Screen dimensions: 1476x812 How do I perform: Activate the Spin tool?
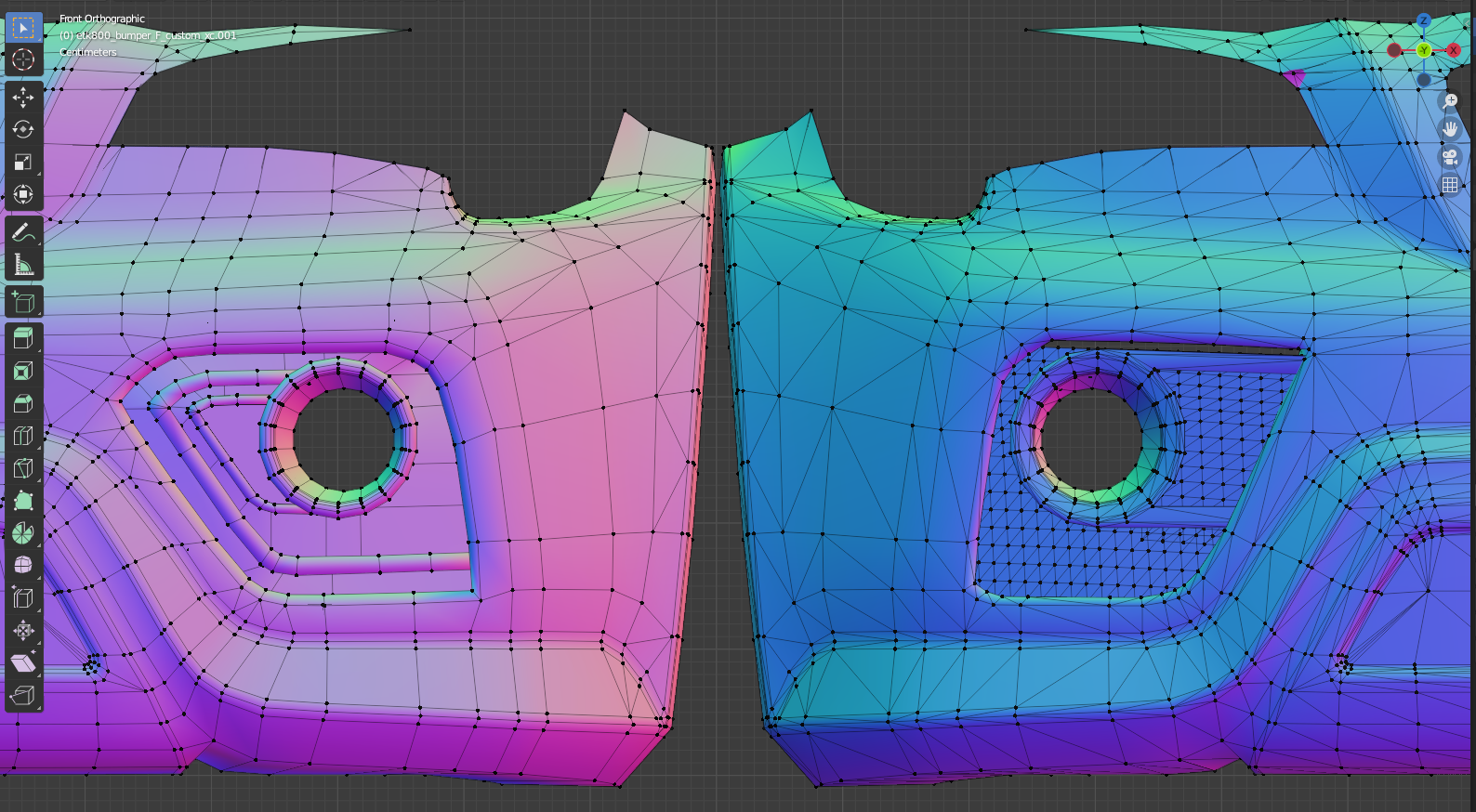[x=23, y=533]
